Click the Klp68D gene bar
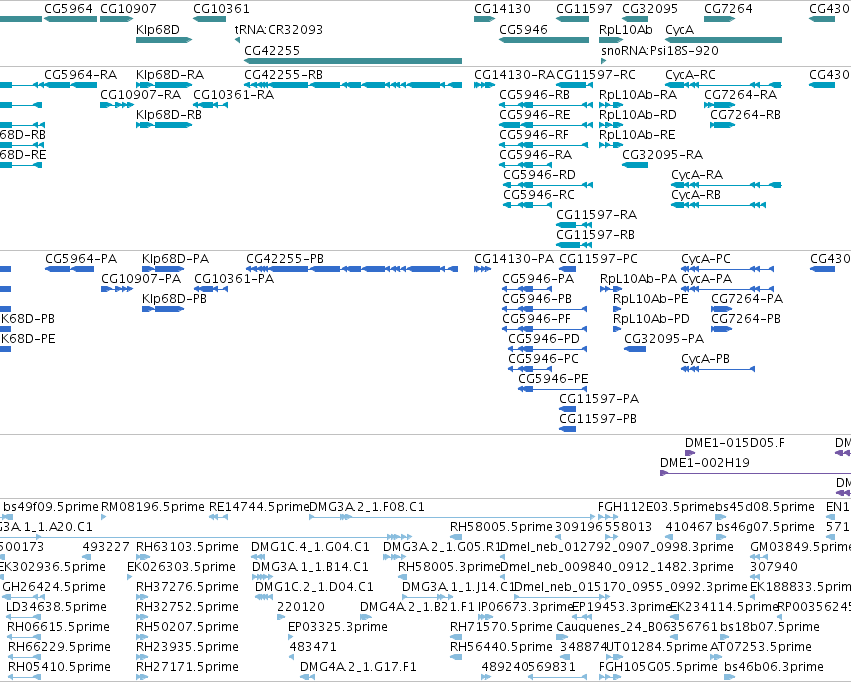 coord(164,40)
